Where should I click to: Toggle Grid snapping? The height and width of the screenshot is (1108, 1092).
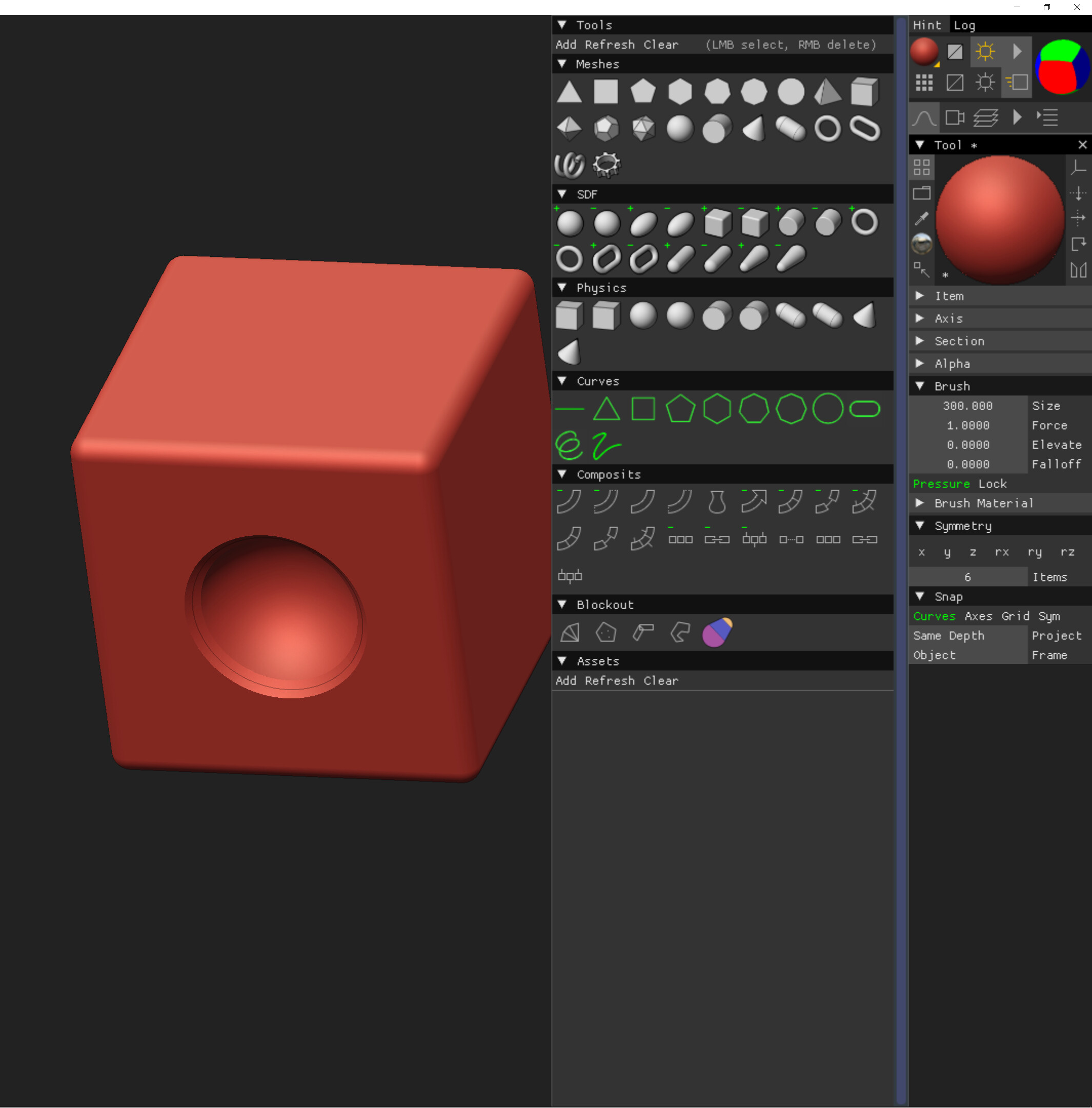coord(1015,616)
